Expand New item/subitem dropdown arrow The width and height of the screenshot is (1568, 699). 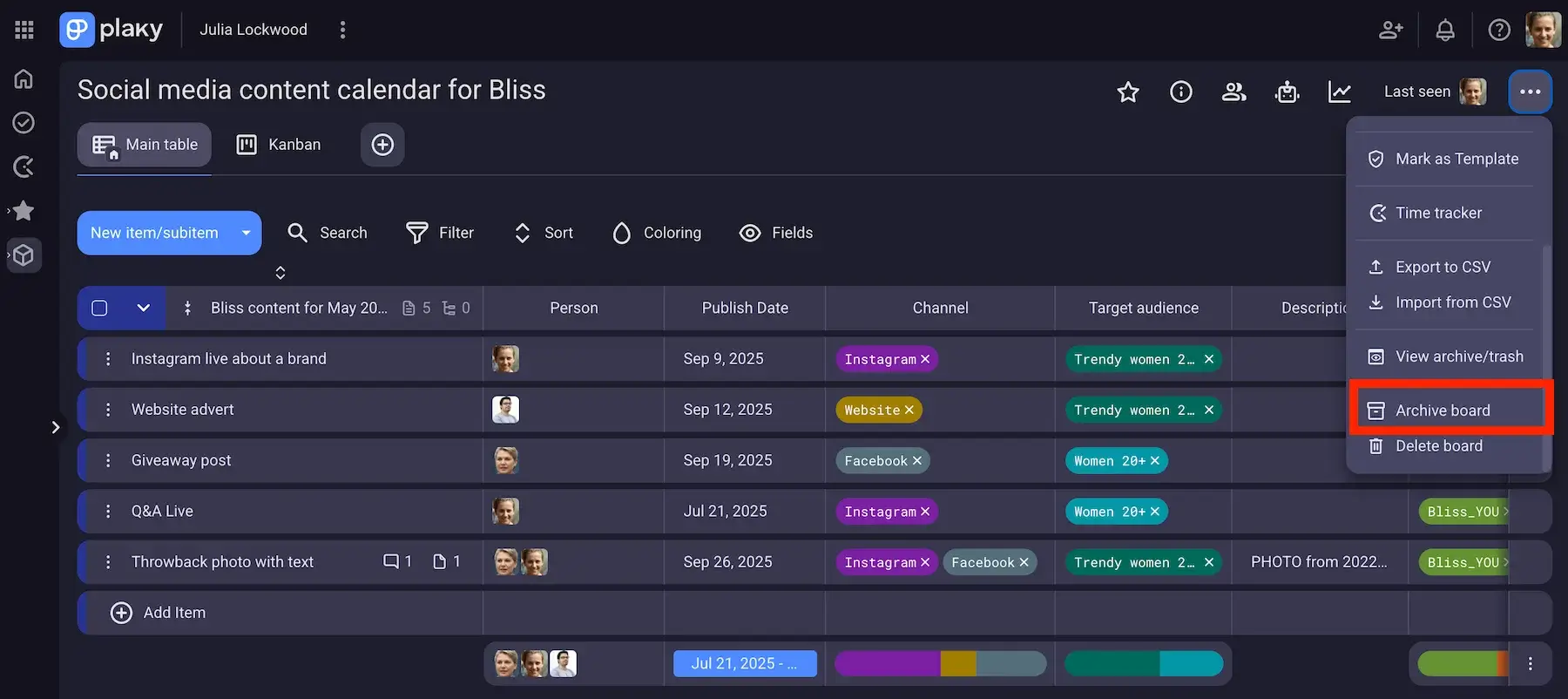tap(246, 233)
